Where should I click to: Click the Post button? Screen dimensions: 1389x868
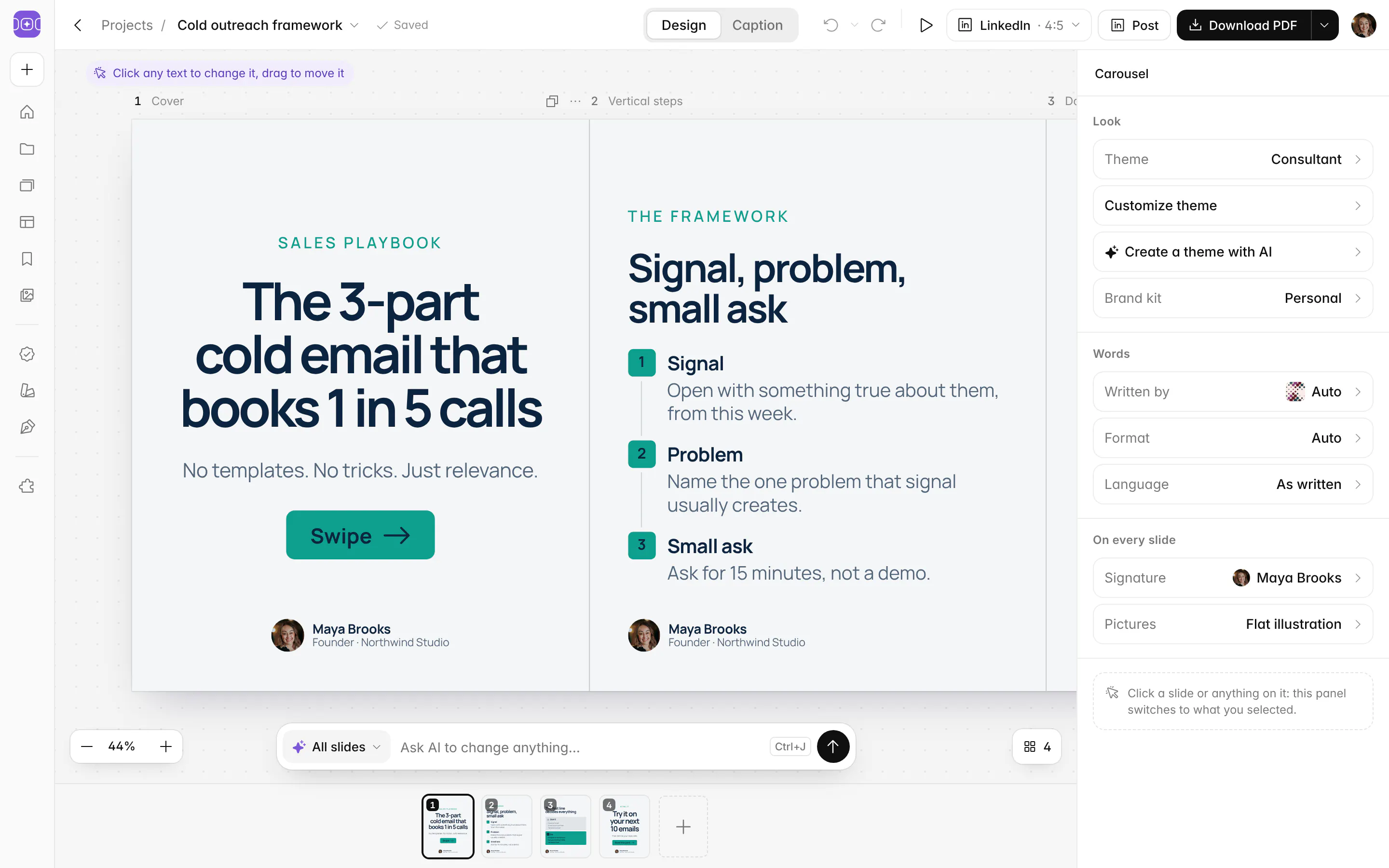(x=1133, y=25)
